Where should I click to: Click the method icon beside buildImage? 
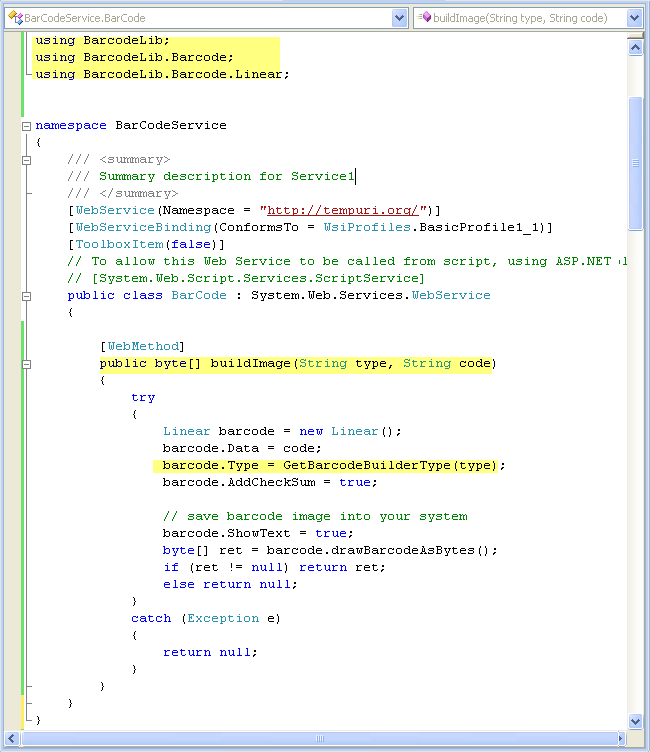(424, 18)
